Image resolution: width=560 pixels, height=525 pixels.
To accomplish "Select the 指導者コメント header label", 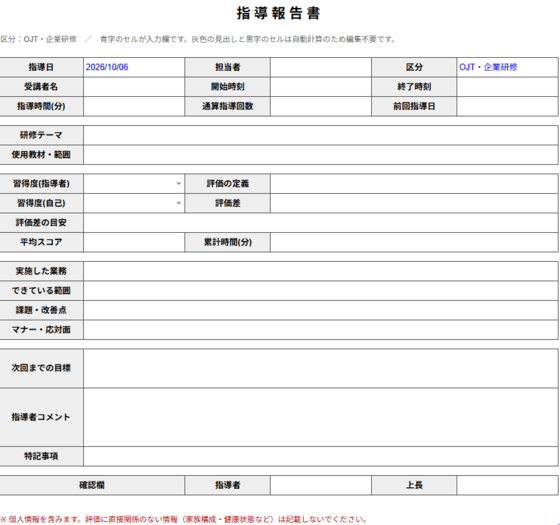I will tap(41, 417).
